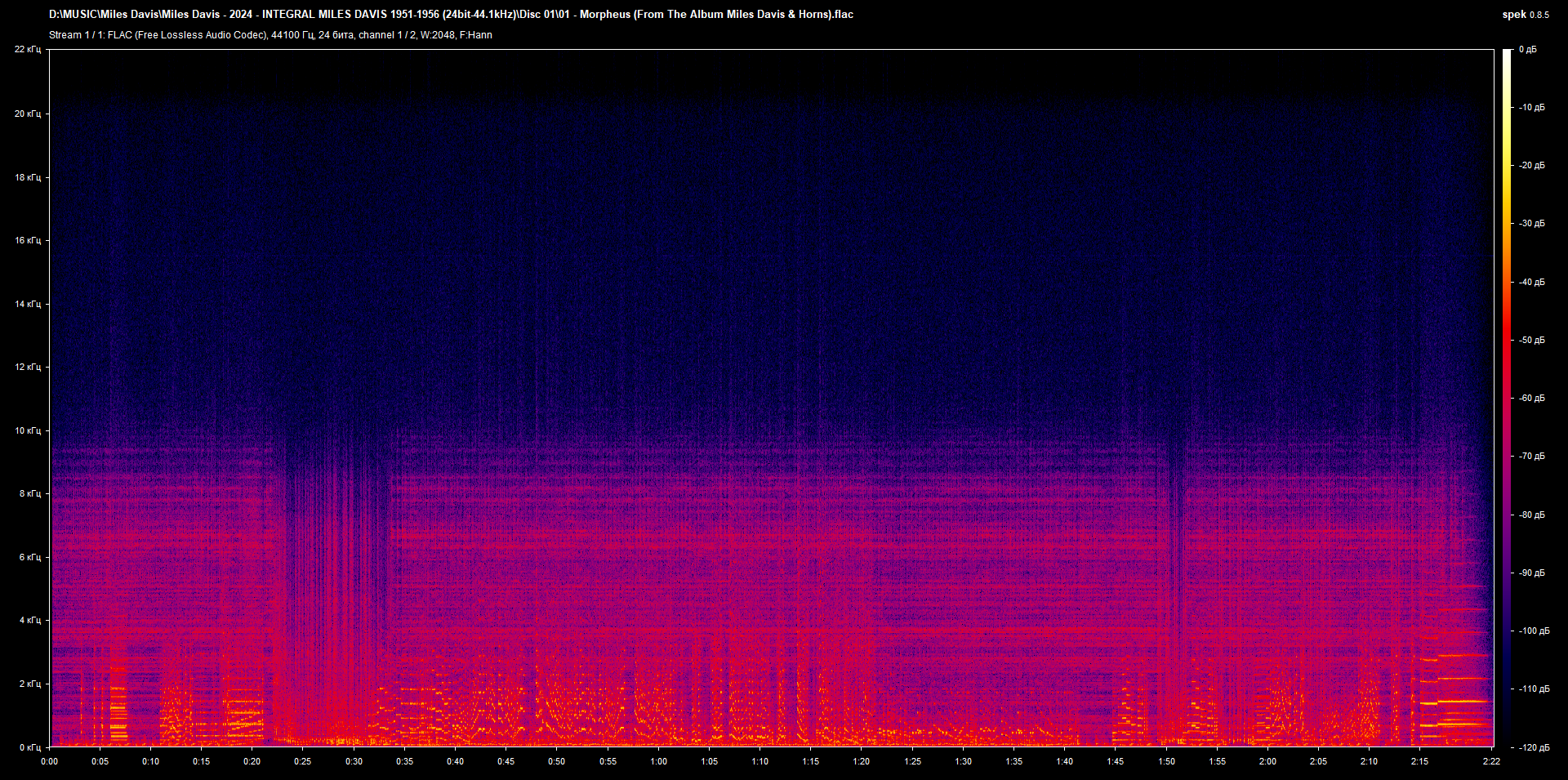Click the 2 кГц frequency axis label
This screenshot has height=780, width=1568.
(30, 684)
